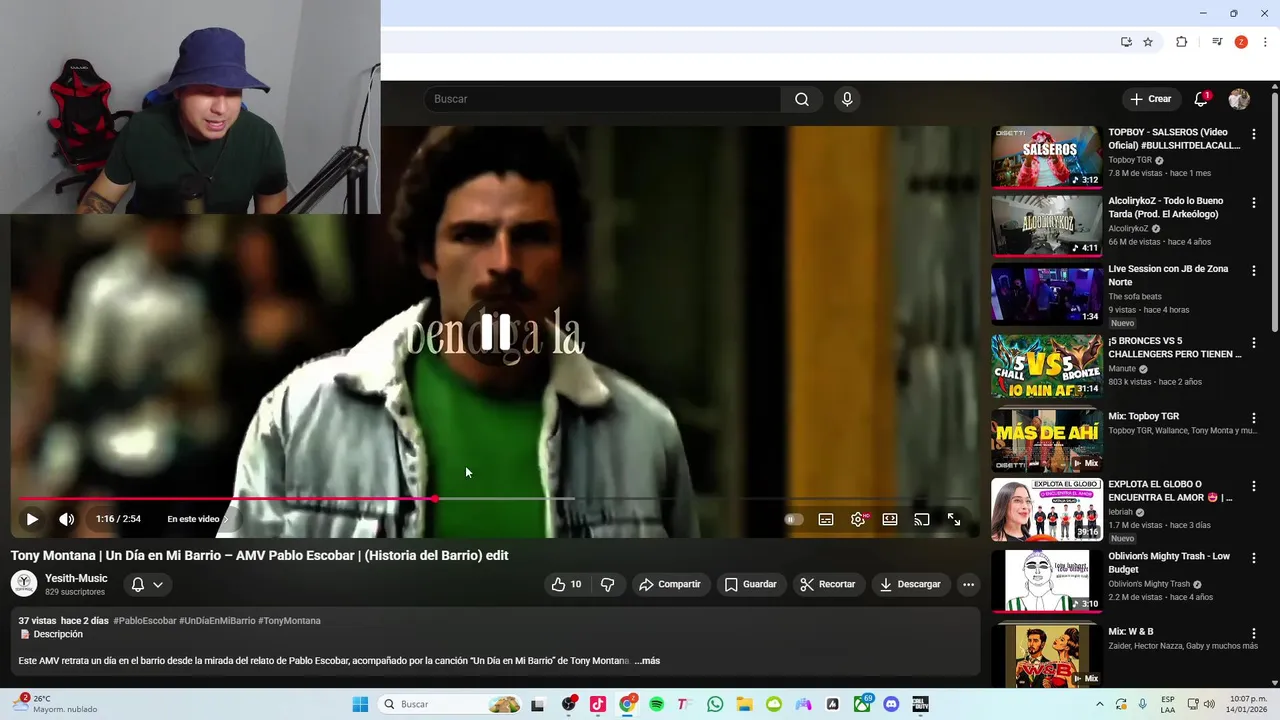Screen dimensions: 1280x720
Task: Open the EXPLOTA EL GLOBO video thumbnail
Action: click(1046, 510)
